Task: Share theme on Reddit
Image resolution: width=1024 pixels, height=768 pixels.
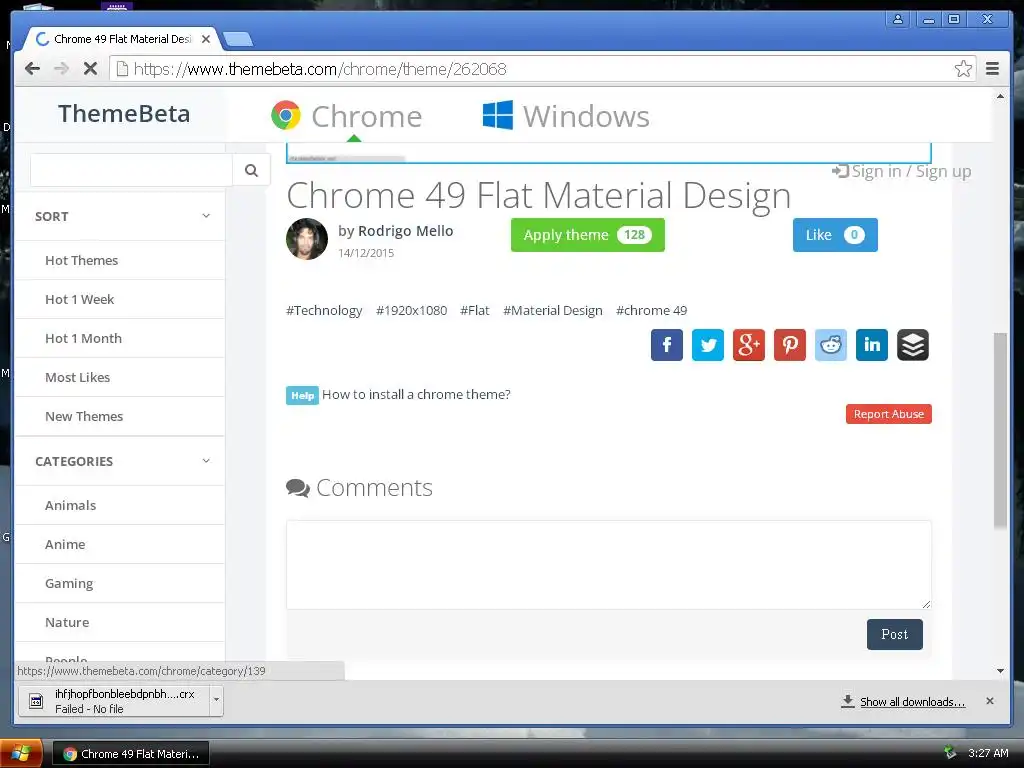Action: tap(831, 345)
